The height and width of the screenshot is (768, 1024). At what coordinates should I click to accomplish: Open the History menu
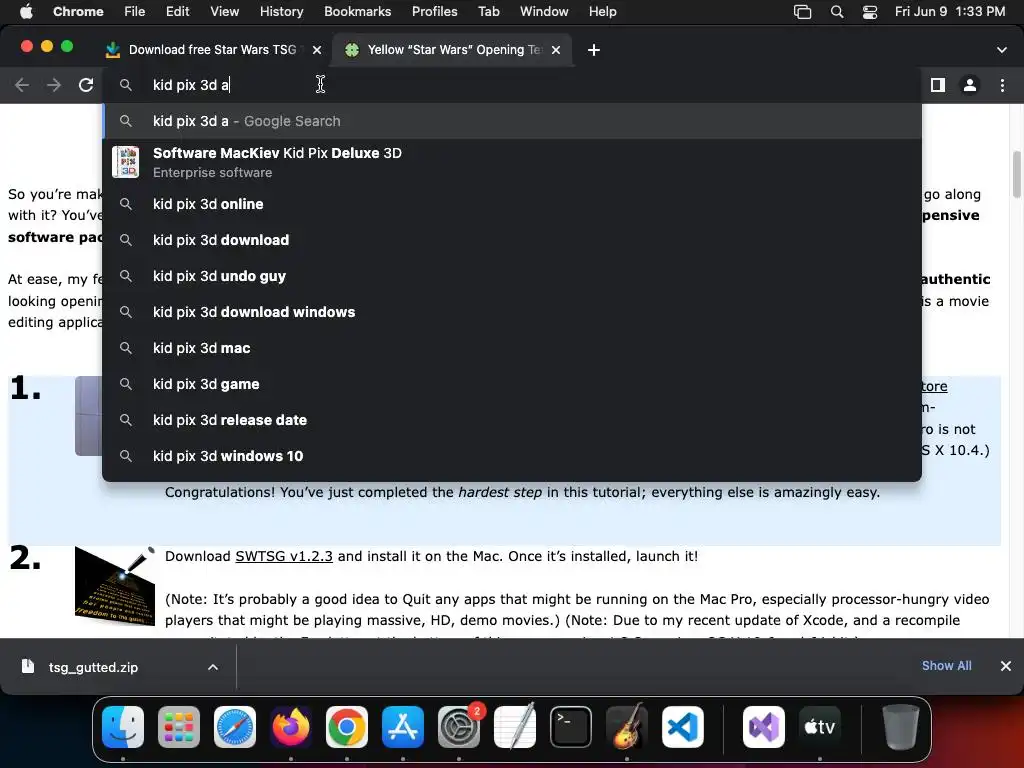[x=281, y=11]
